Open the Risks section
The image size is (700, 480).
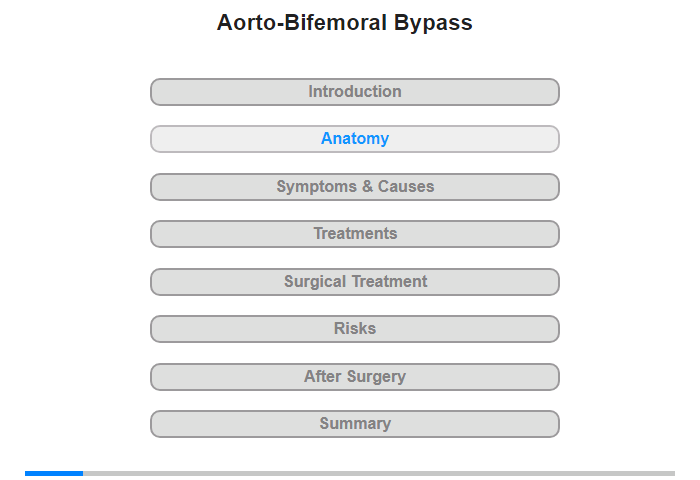[354, 329]
